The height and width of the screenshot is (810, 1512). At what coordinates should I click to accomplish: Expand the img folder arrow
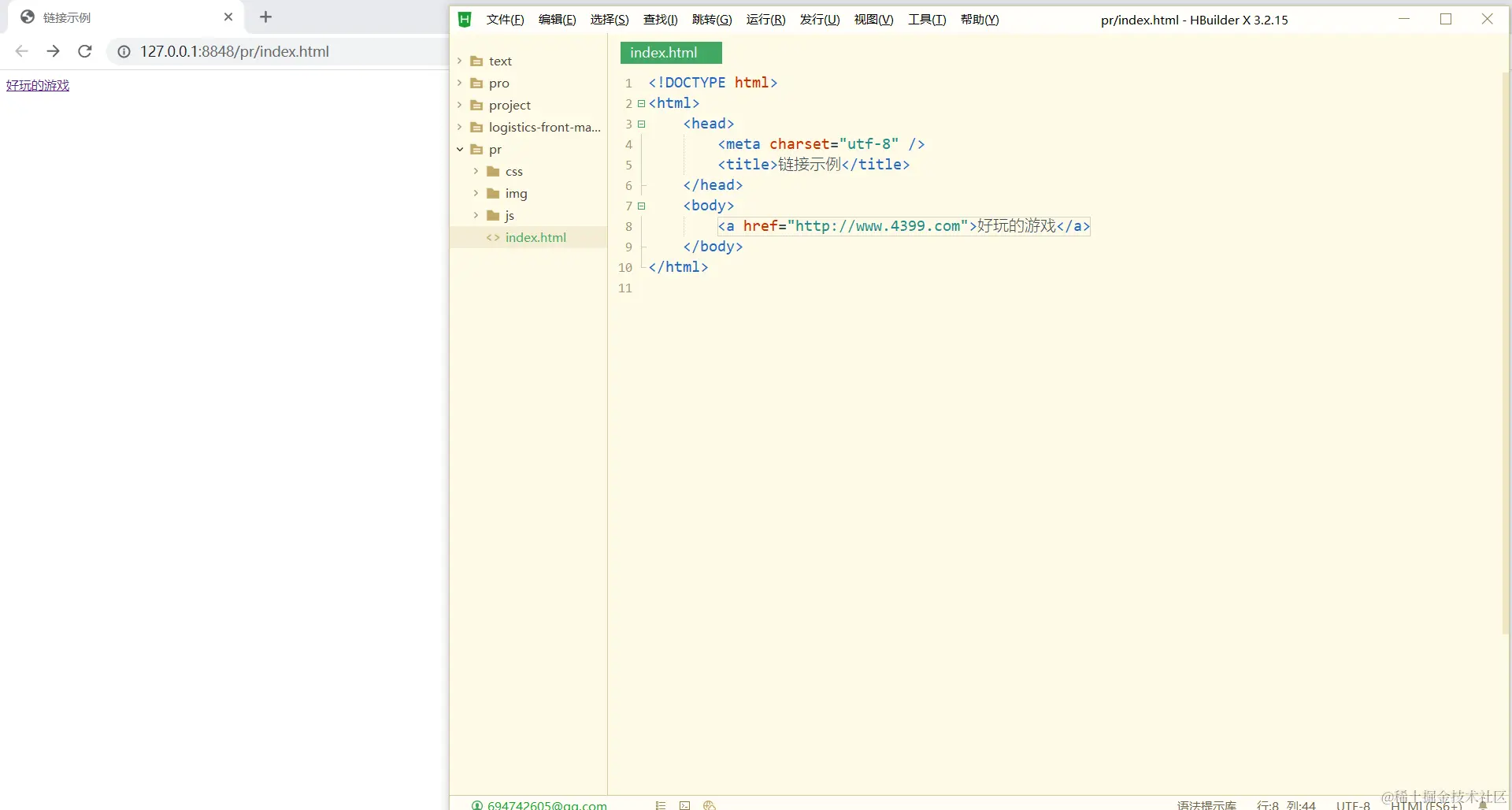(476, 193)
